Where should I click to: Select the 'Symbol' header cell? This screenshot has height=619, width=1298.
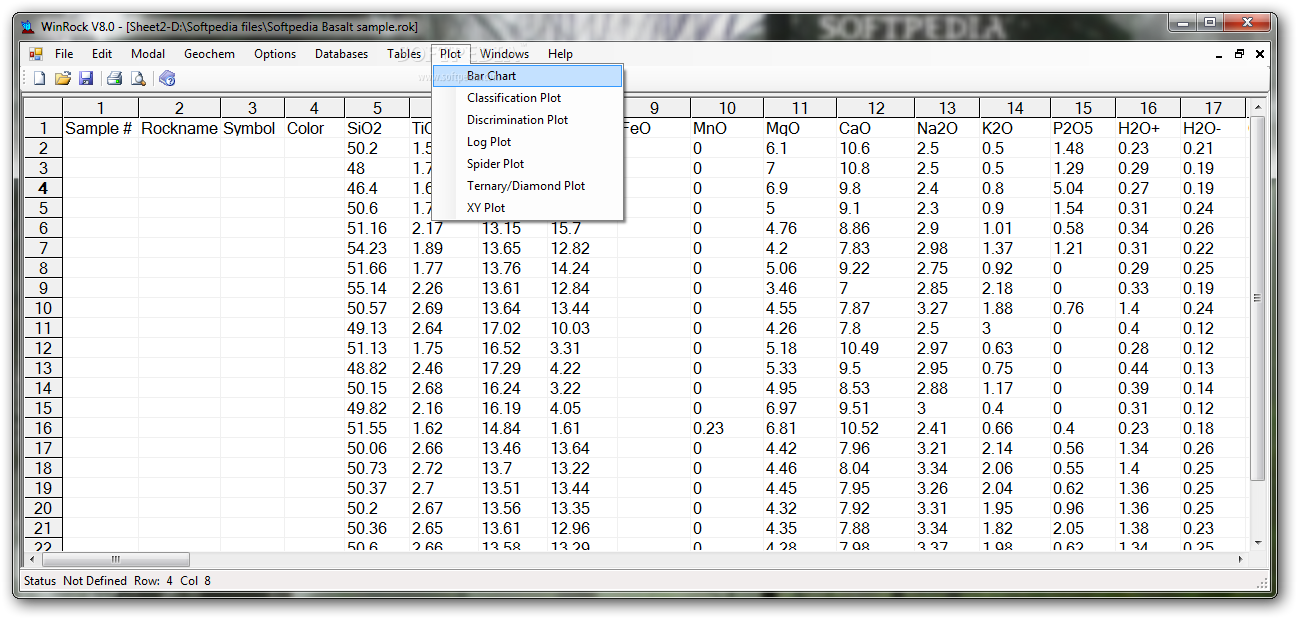(x=253, y=128)
